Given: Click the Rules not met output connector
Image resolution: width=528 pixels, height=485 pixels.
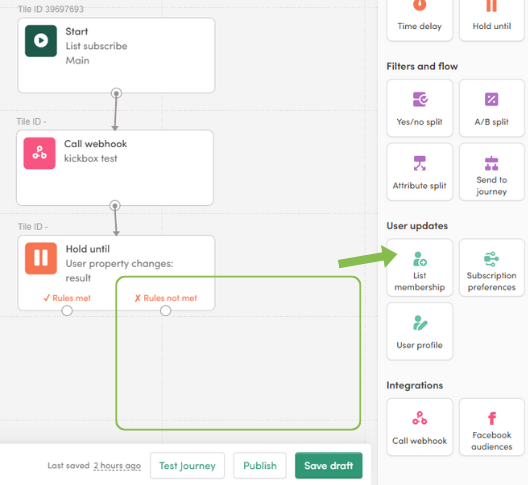Looking at the screenshot, I should [x=165, y=311].
